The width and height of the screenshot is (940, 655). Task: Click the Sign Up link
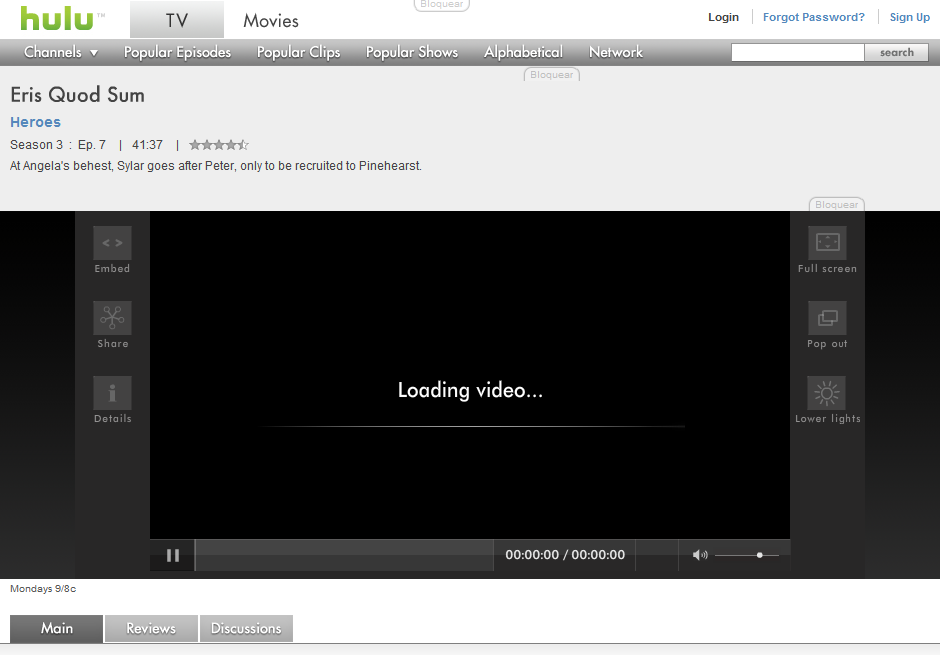click(909, 17)
